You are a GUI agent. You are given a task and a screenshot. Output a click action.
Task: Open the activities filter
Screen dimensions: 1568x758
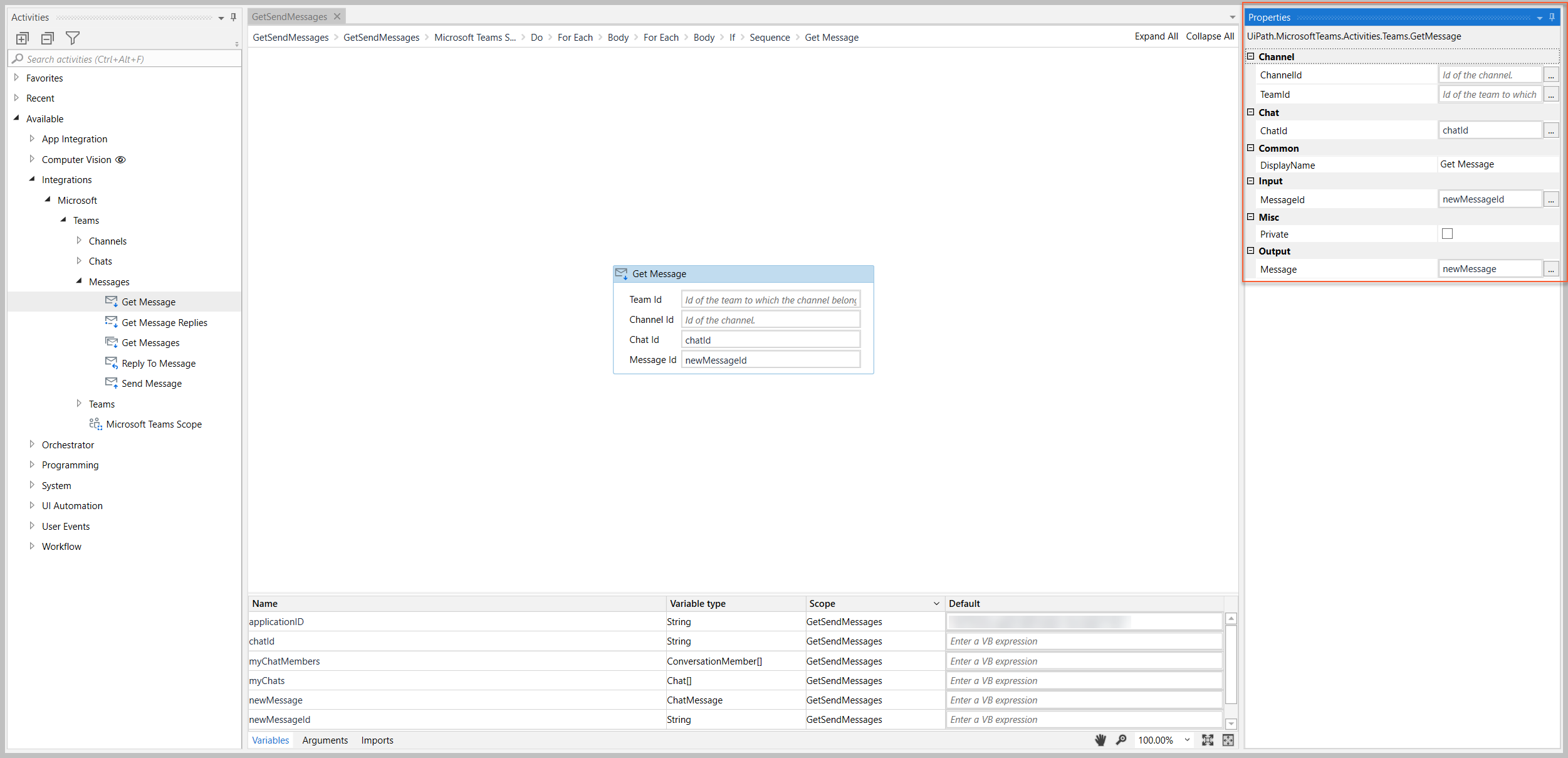(x=73, y=38)
